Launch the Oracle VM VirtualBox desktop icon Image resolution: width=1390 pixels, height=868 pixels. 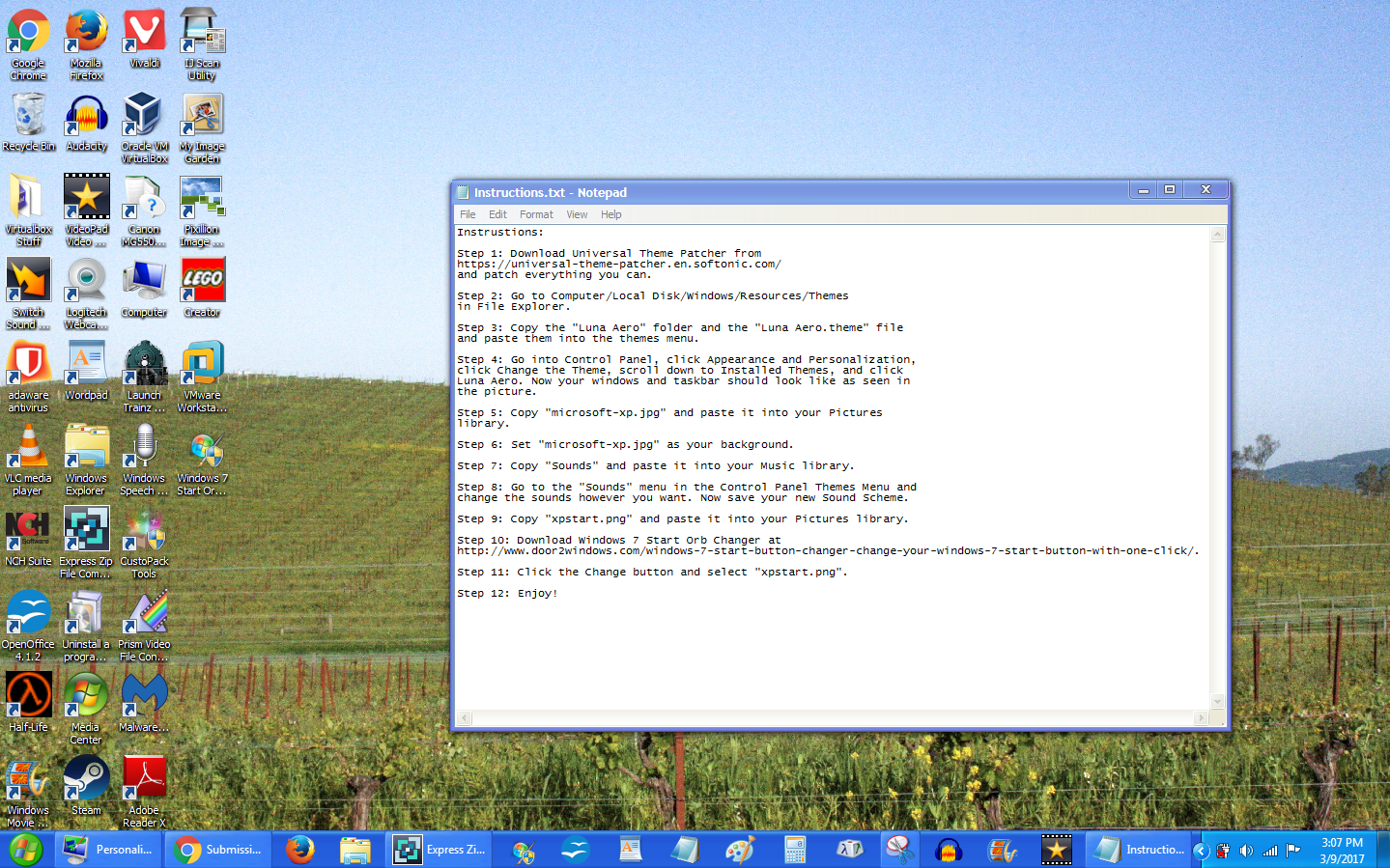tap(144, 127)
